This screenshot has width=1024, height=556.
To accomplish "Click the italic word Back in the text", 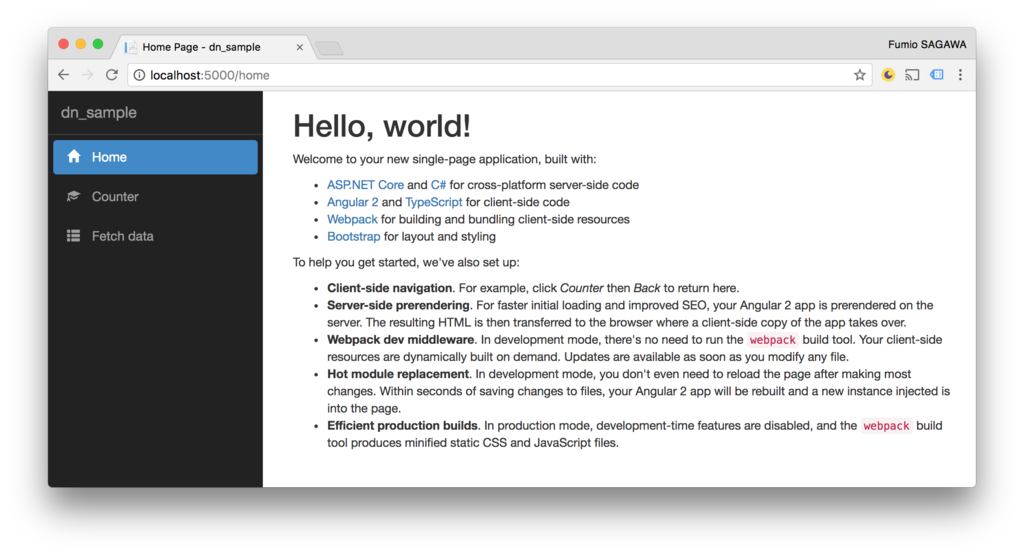I will pyautogui.click(x=647, y=288).
